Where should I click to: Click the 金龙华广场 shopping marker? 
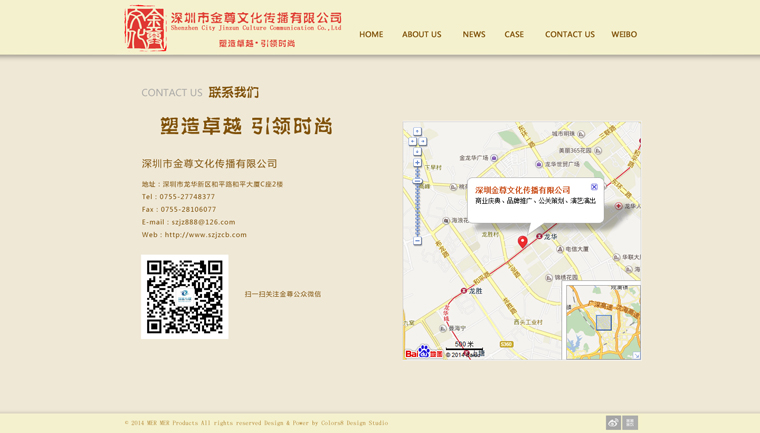pos(494,158)
